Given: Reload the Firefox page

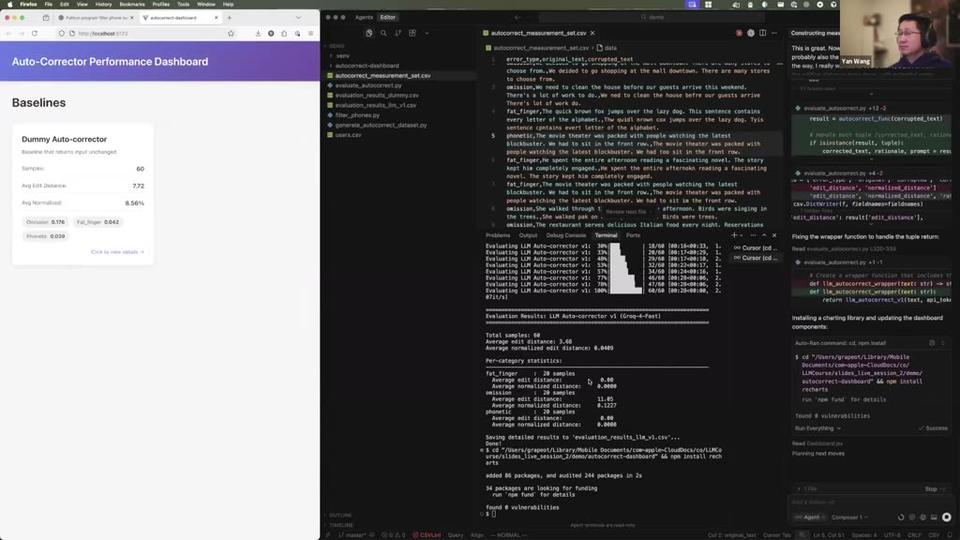Looking at the screenshot, I should pos(34,34).
